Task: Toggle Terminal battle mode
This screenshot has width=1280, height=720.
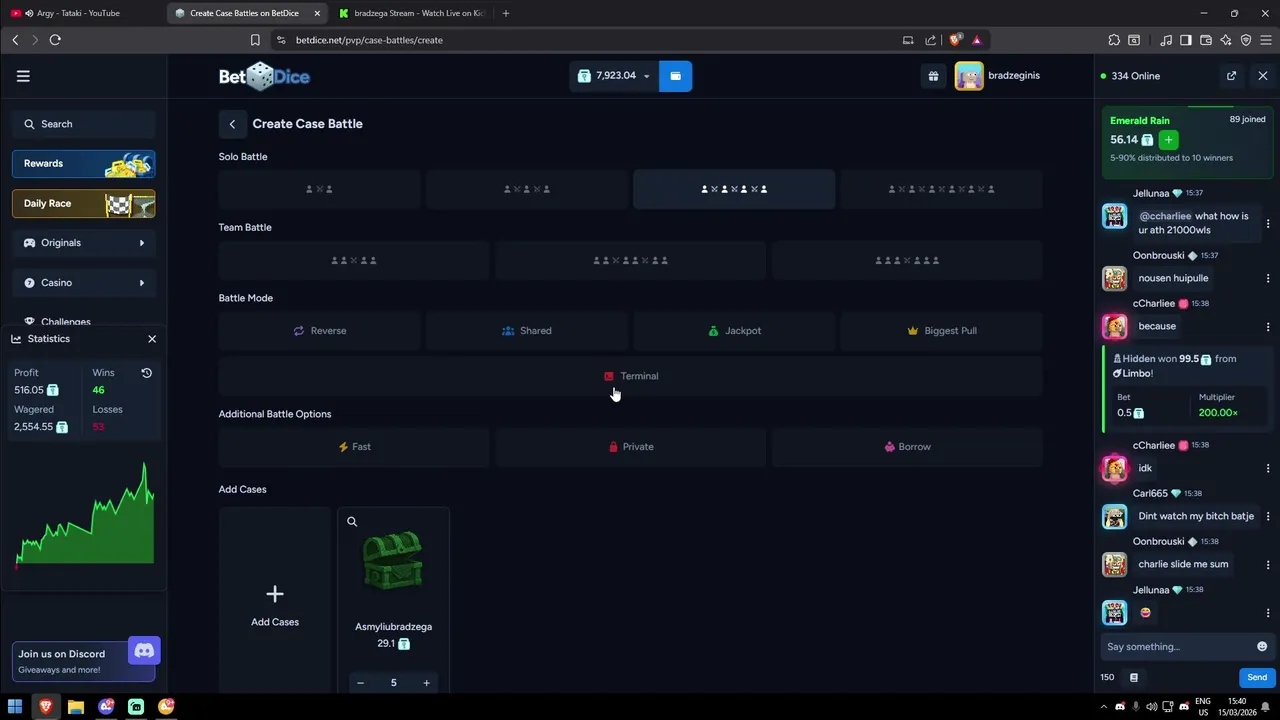Action: [x=630, y=376]
